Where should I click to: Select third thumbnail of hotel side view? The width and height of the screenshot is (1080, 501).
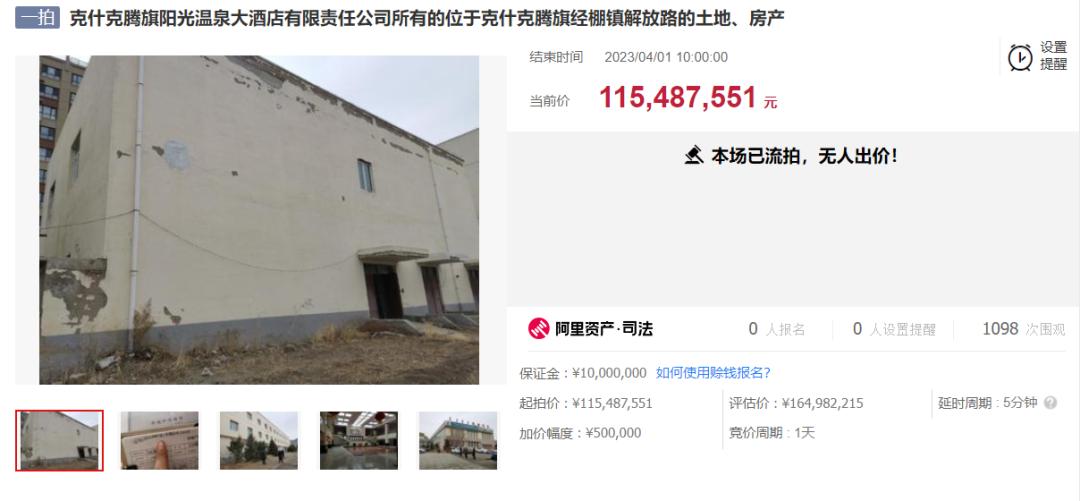point(259,440)
